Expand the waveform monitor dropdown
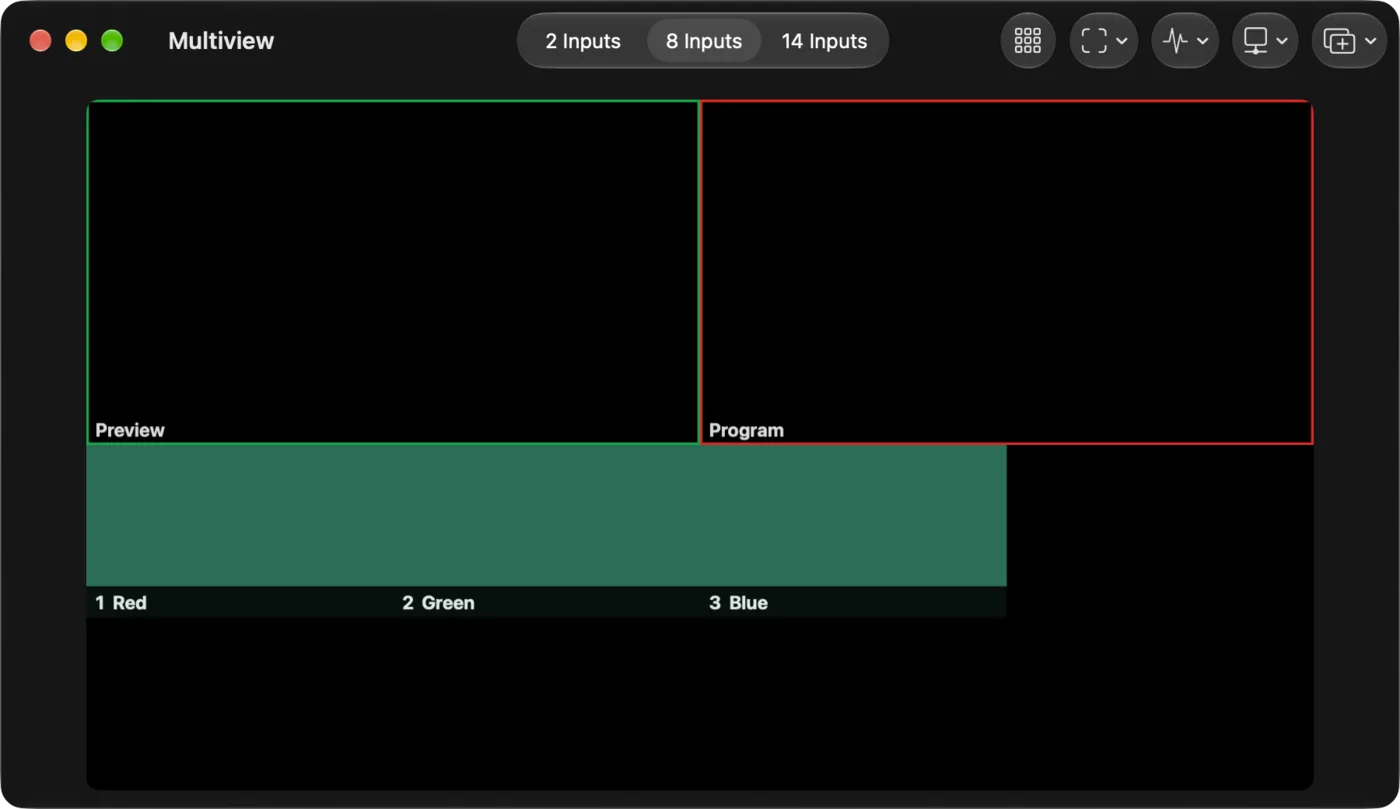 coord(1185,41)
